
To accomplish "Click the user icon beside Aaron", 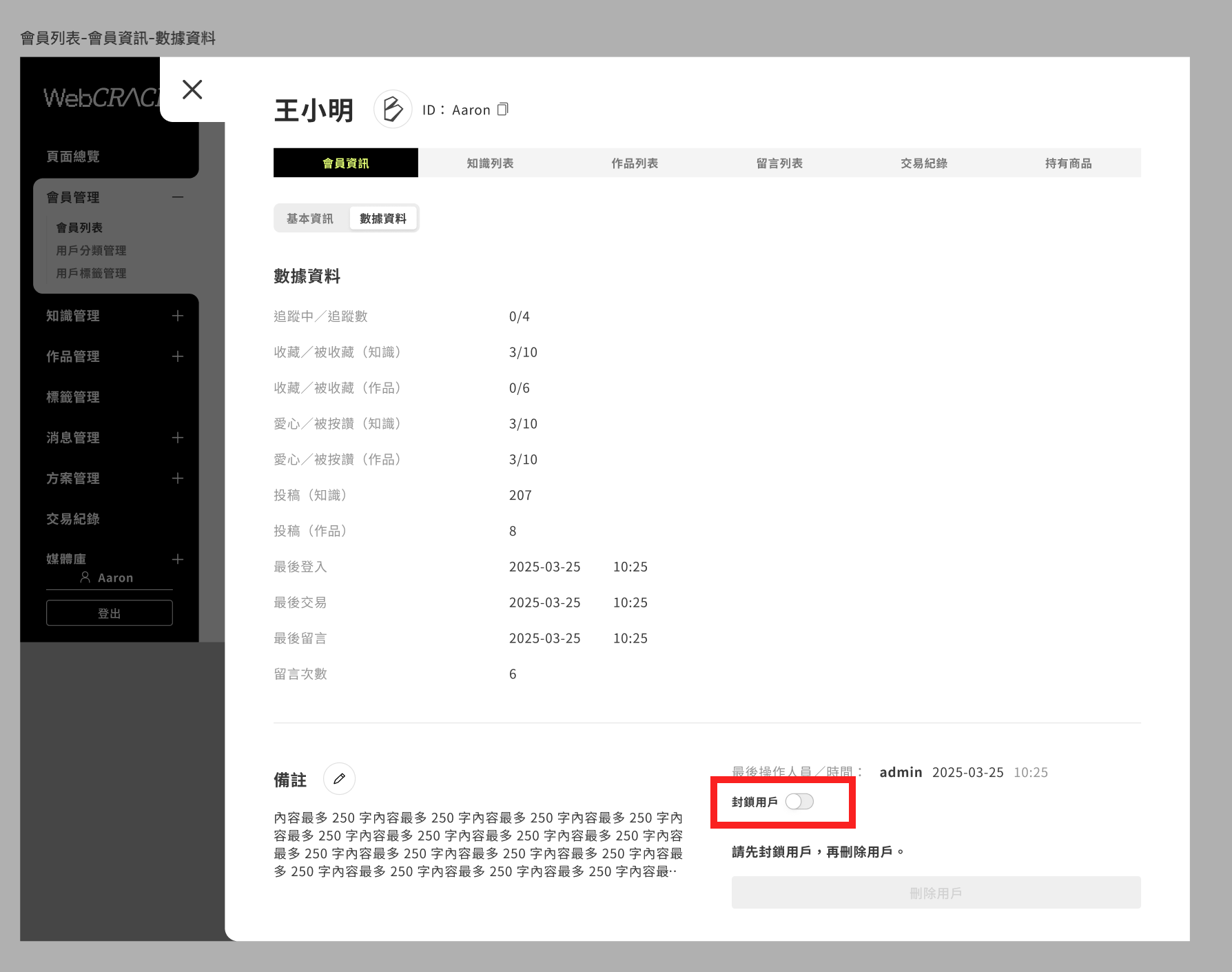I will 85,578.
